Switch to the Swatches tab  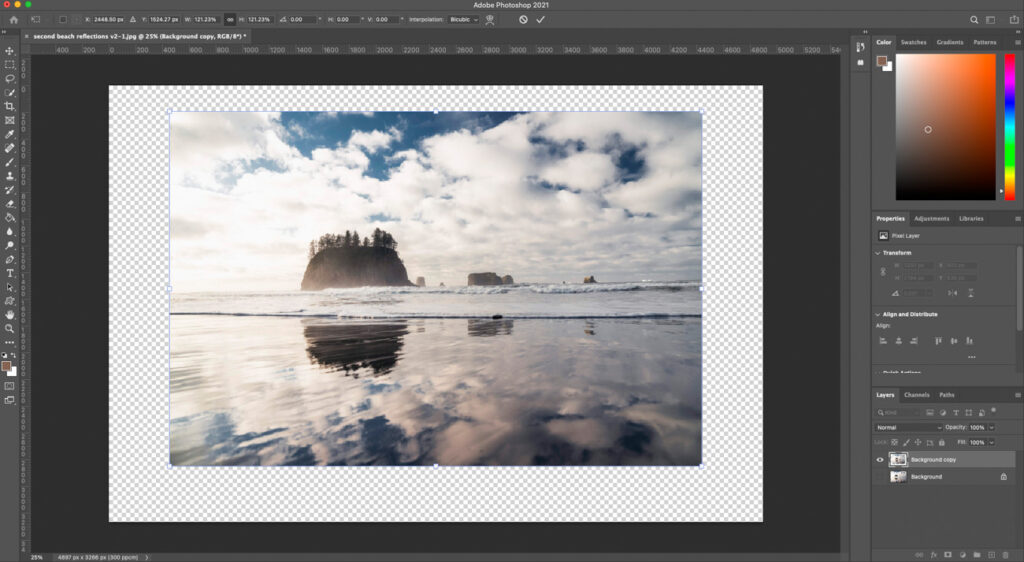pos(913,42)
